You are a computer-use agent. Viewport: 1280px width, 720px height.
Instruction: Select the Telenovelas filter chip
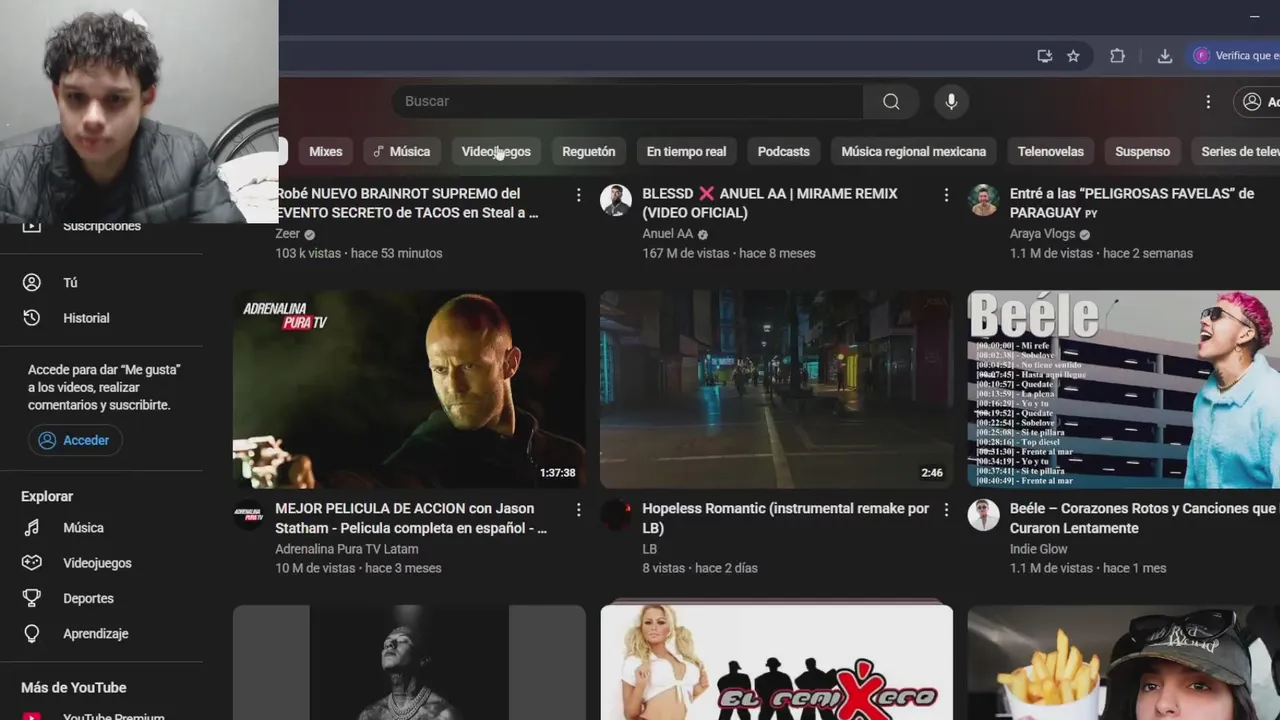(x=1050, y=152)
